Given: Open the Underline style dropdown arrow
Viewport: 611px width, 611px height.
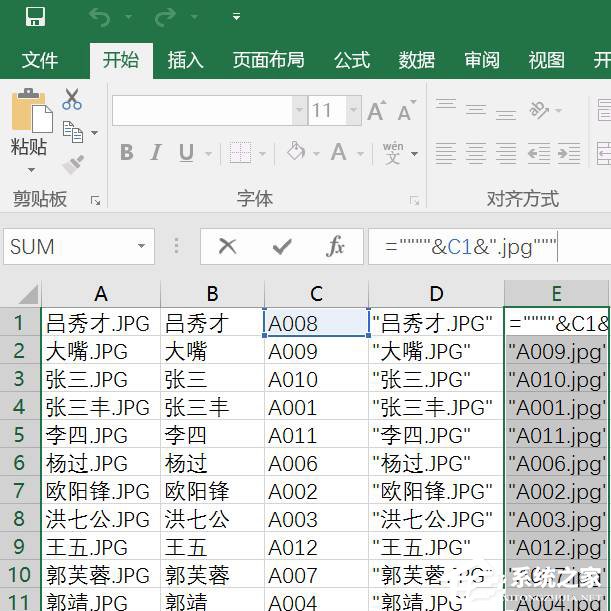Looking at the screenshot, I should pos(208,154).
